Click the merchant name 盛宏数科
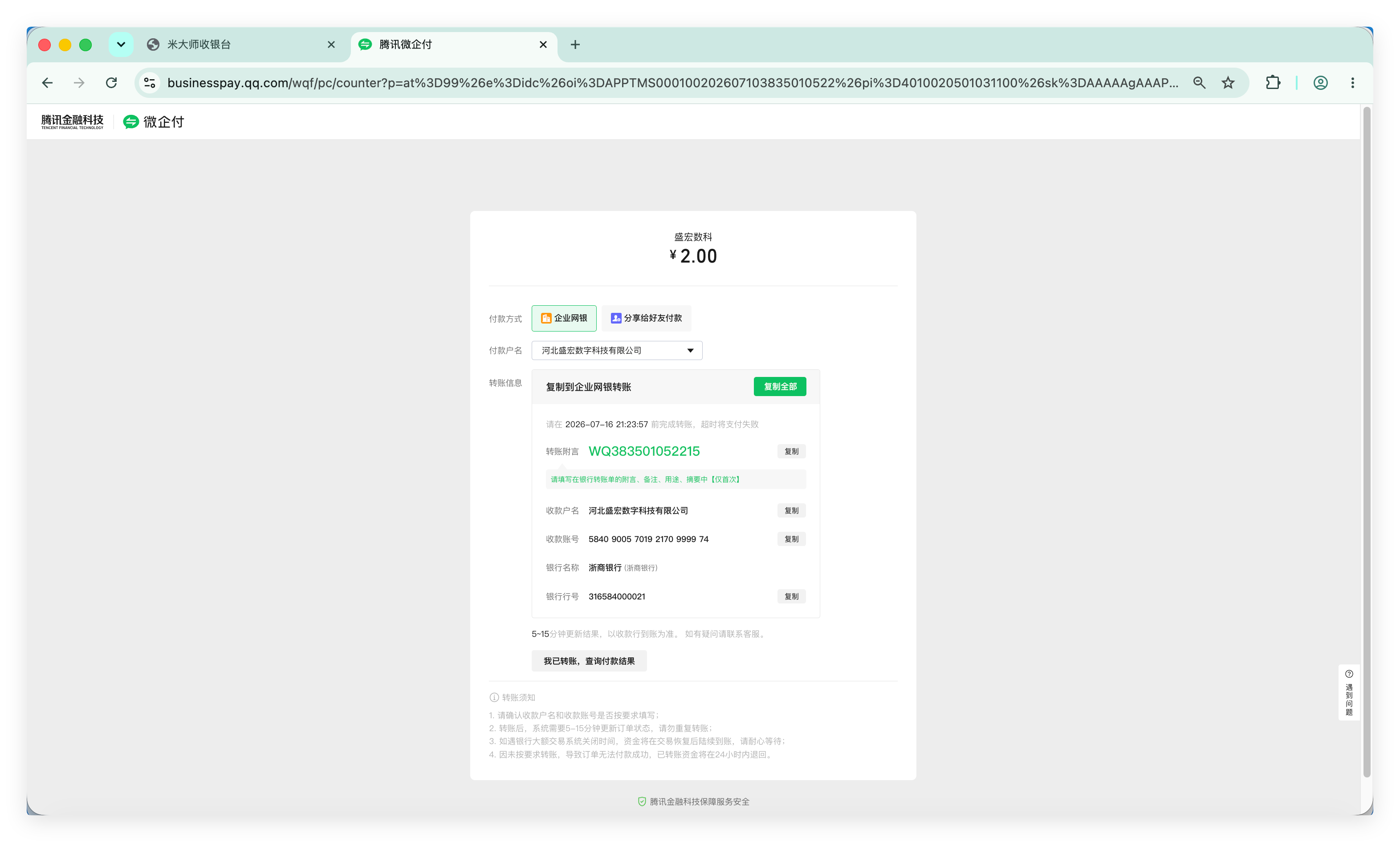 (692, 237)
